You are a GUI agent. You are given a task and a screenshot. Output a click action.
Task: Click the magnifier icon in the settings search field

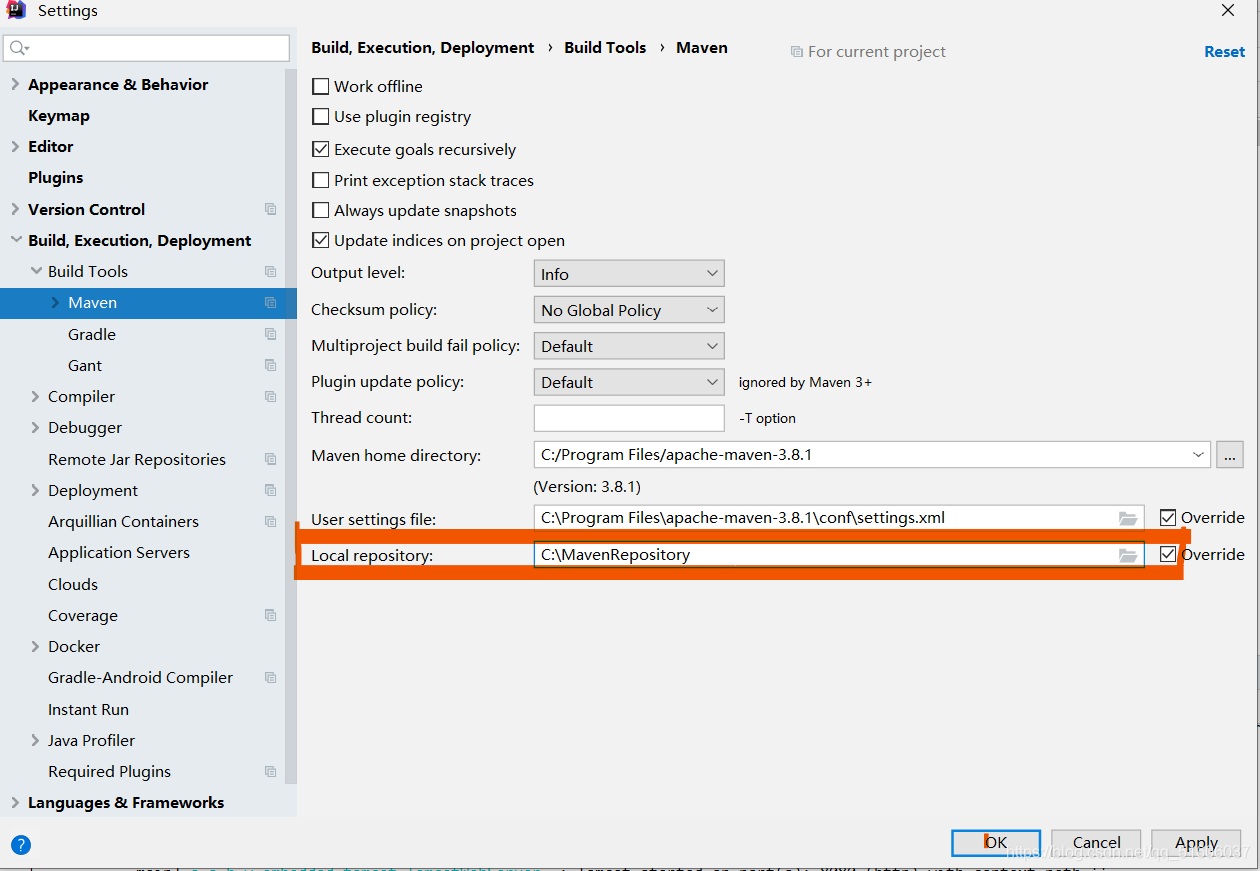[18, 47]
